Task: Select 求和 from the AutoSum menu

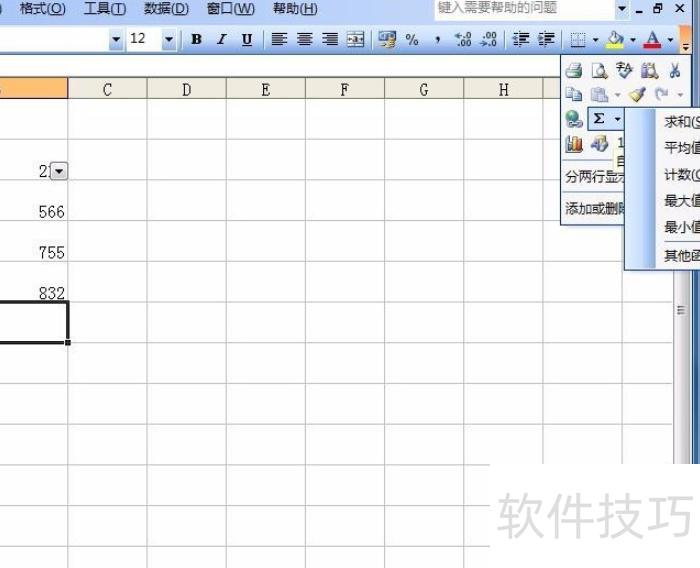Action: [679, 122]
